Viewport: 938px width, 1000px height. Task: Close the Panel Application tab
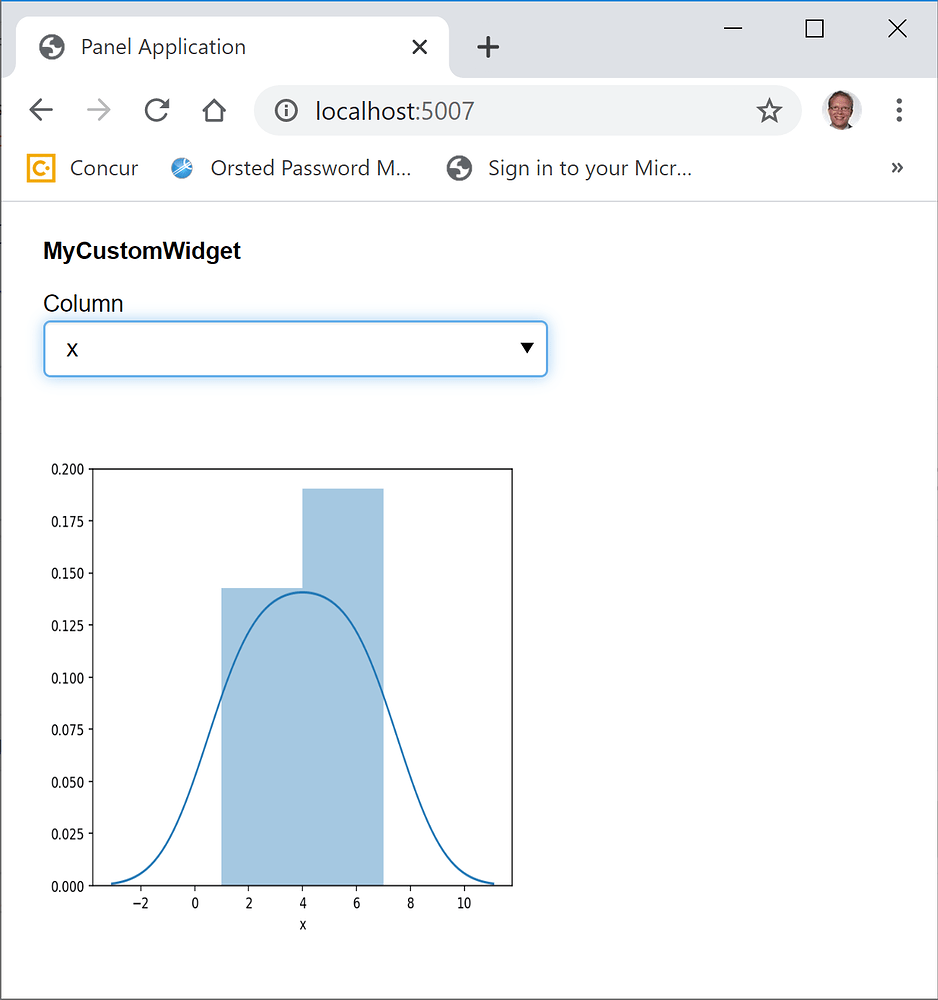[x=420, y=47]
